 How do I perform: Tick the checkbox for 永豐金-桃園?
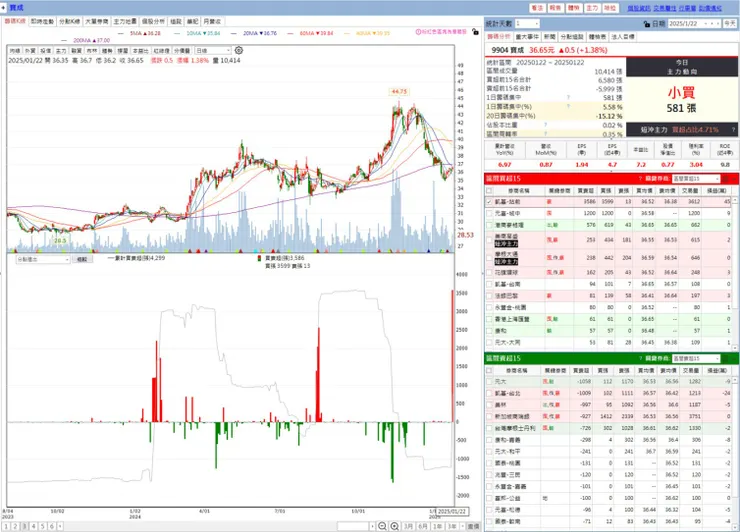coord(489,307)
